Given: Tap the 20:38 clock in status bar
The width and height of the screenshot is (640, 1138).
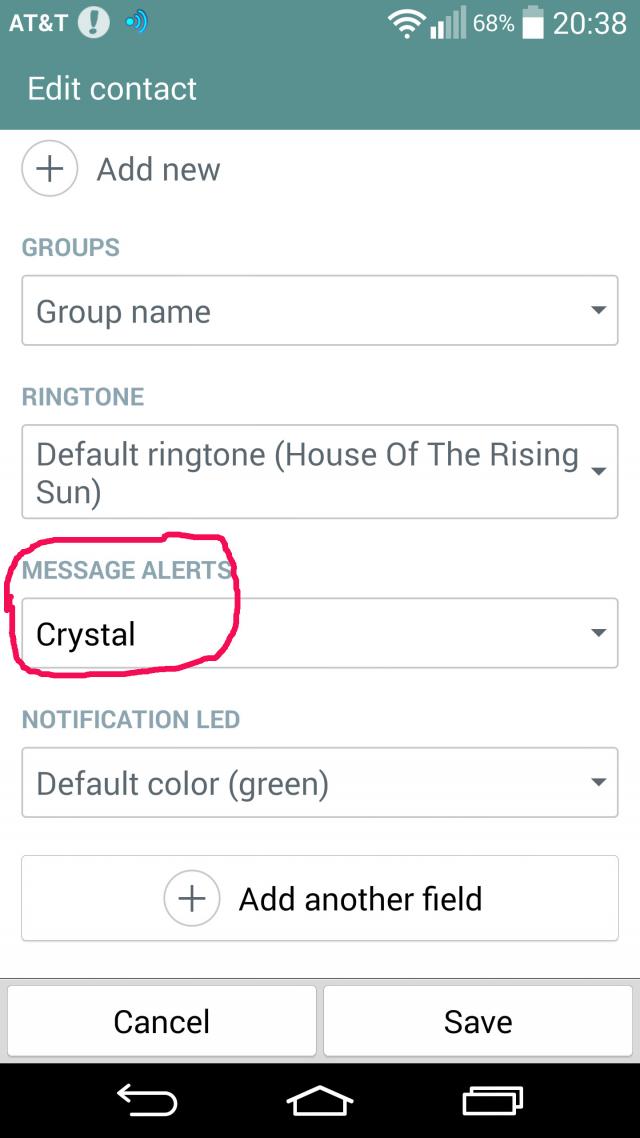Looking at the screenshot, I should [x=589, y=24].
